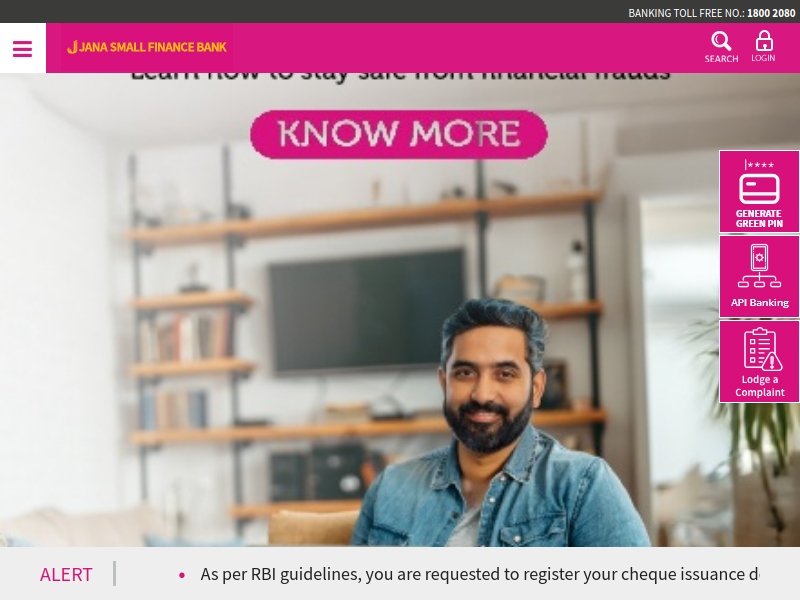
Task: Select the SEARCH label in header
Action: [x=721, y=59]
